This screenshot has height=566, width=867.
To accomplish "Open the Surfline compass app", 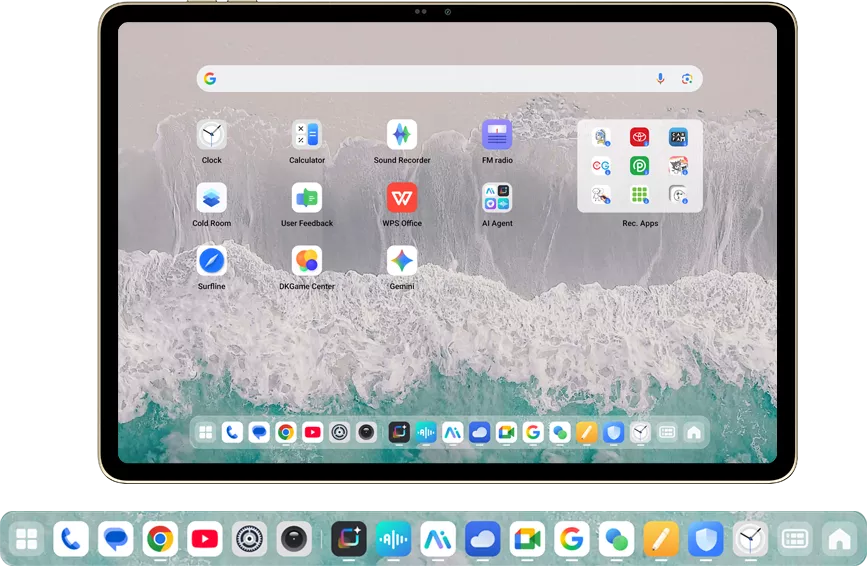I will point(211,261).
